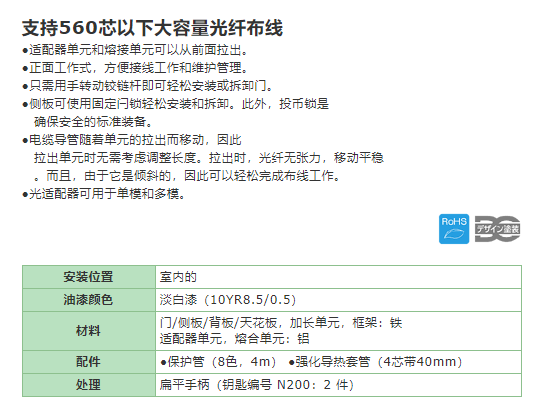Click the heading 支持560芯以下大容量光纤布线
The image size is (533, 410).
pos(153,28)
